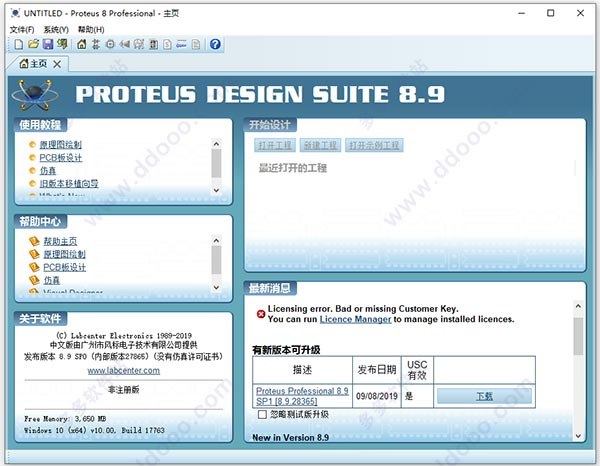Open 原理图绘制 in the help center
The image size is (600, 466).
click(64, 254)
